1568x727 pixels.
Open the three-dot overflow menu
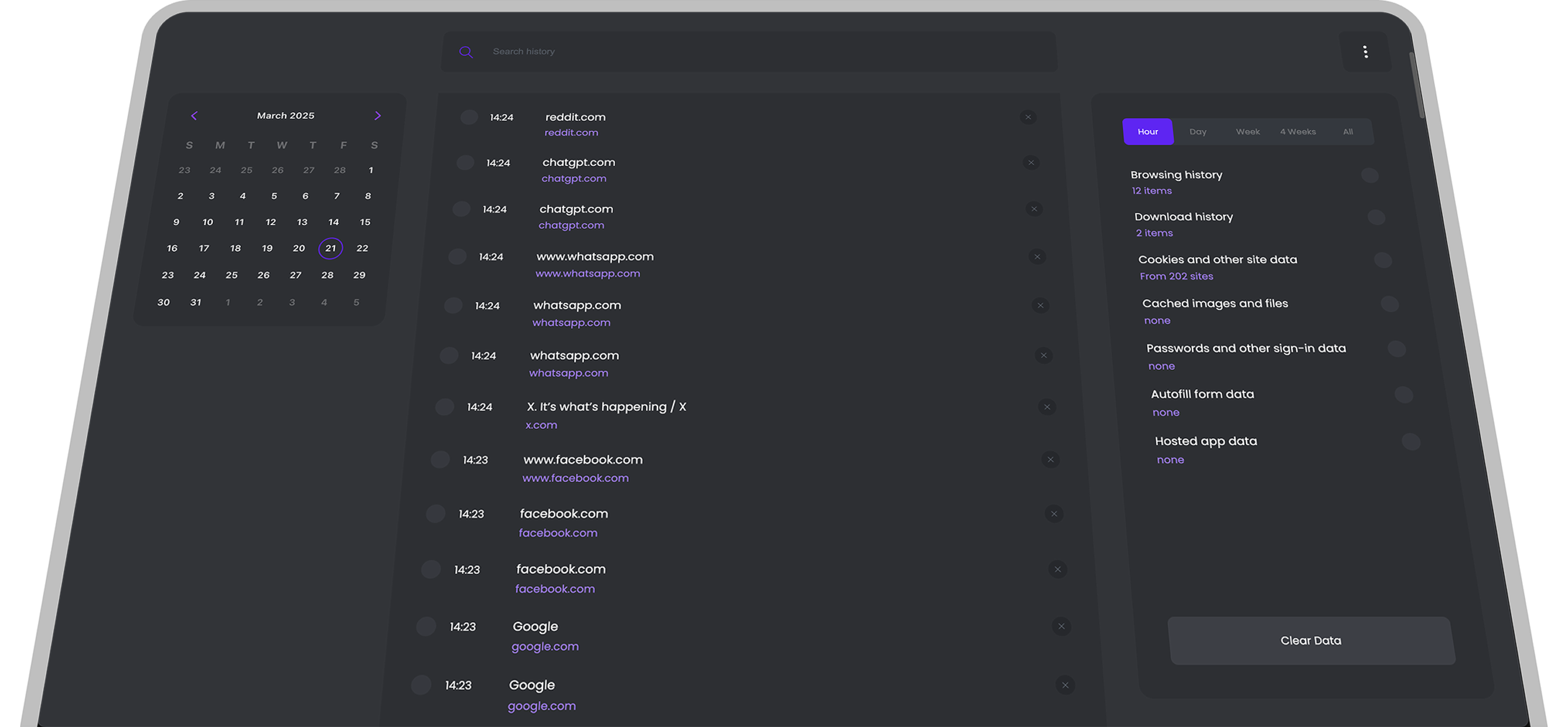[x=1365, y=51]
